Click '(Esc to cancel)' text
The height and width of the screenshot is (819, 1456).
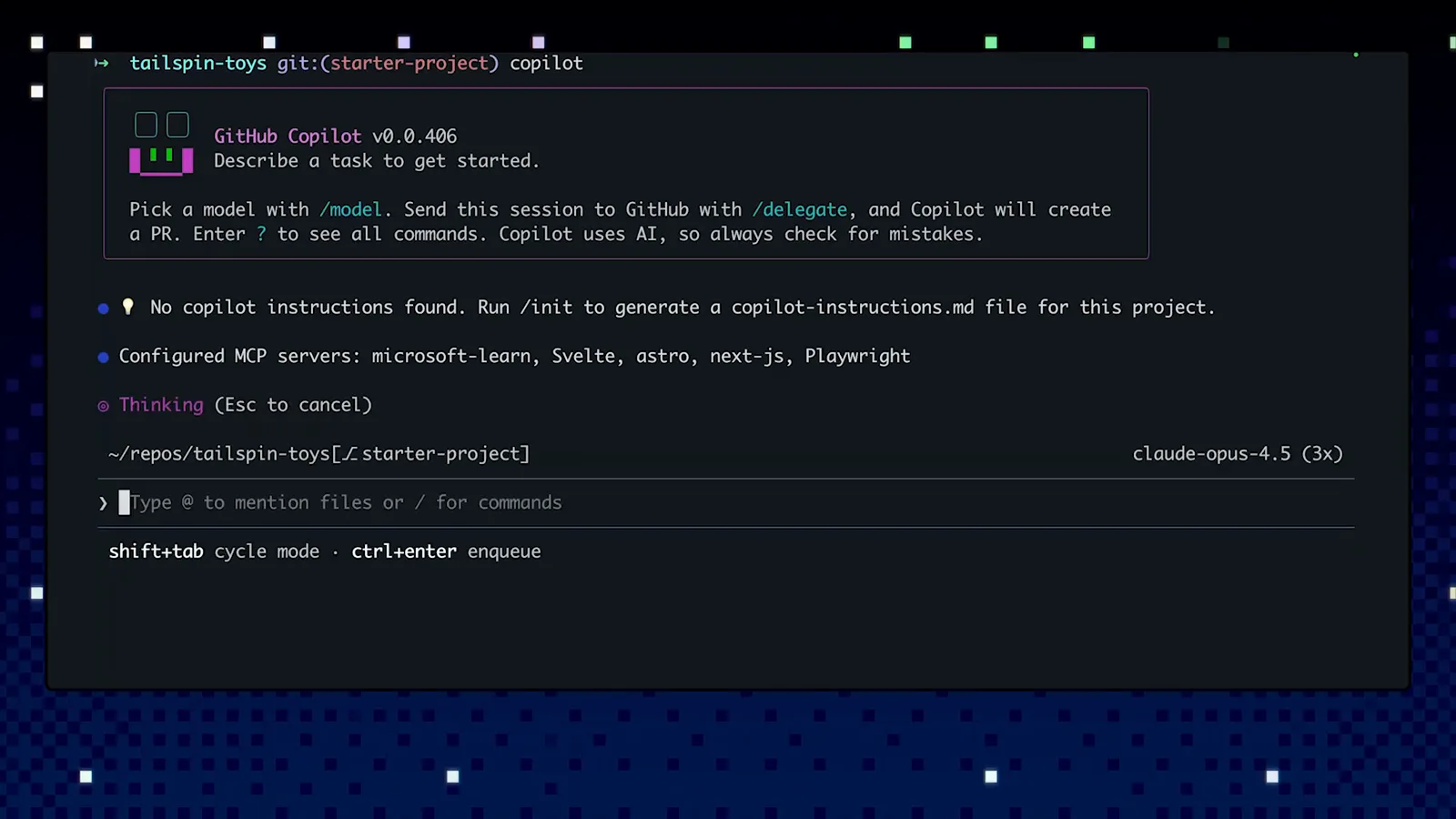pyautogui.click(x=293, y=405)
